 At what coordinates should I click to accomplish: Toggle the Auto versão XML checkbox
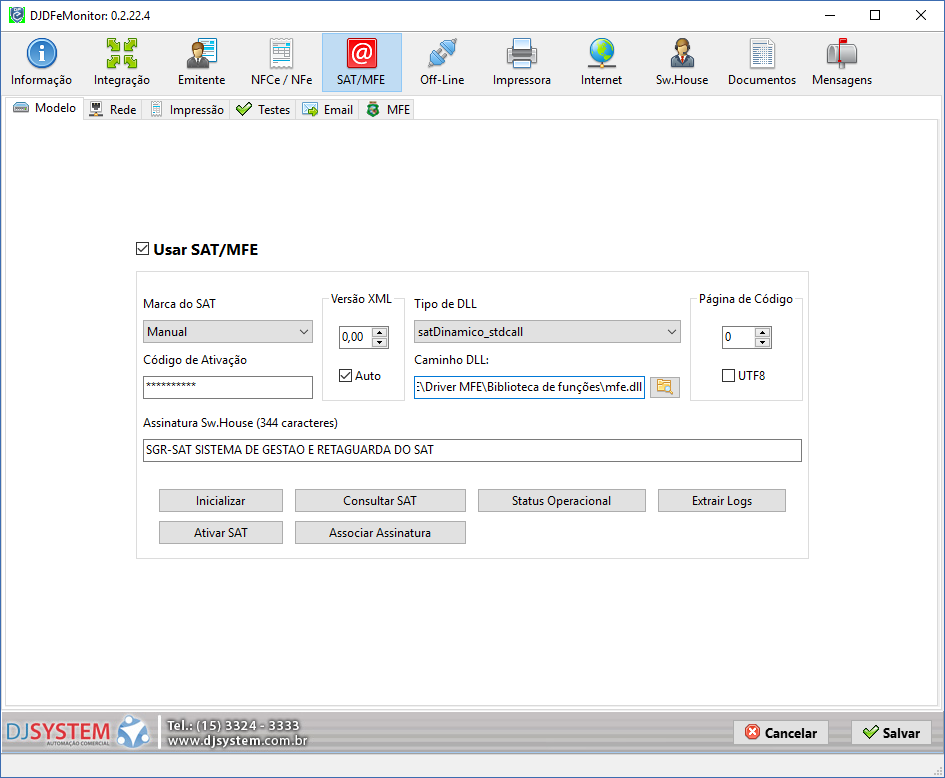click(x=346, y=376)
